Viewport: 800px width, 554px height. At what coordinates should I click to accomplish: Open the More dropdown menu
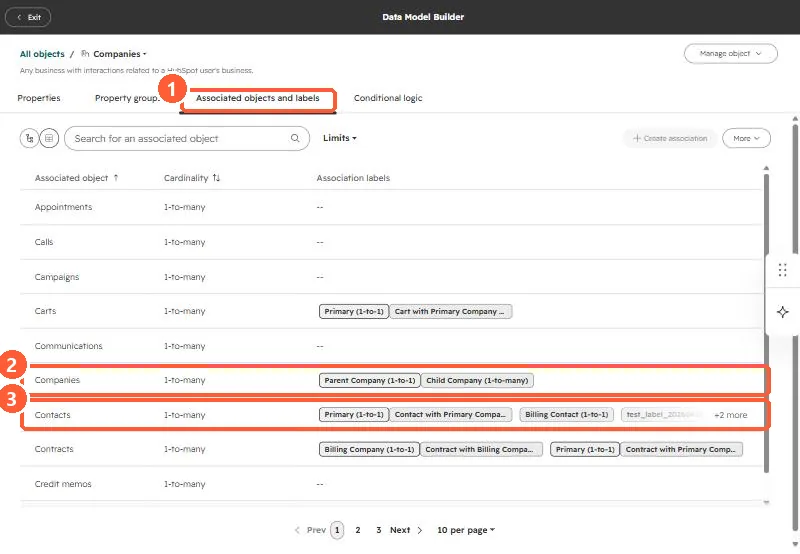click(x=746, y=138)
